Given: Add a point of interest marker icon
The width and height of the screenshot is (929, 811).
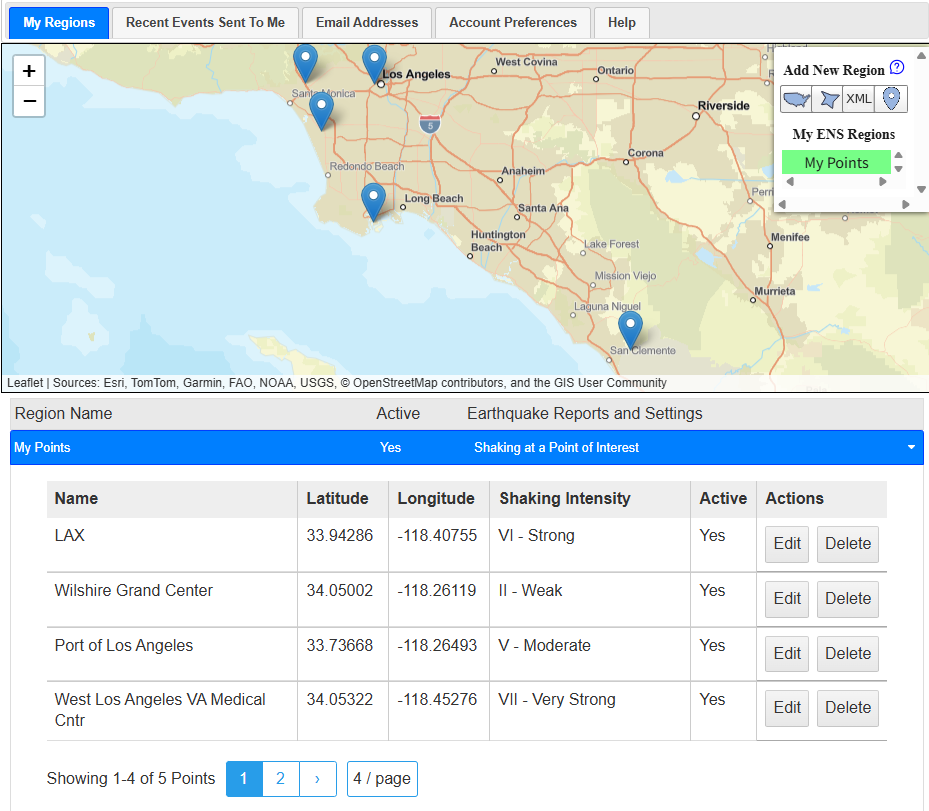Looking at the screenshot, I should [891, 99].
